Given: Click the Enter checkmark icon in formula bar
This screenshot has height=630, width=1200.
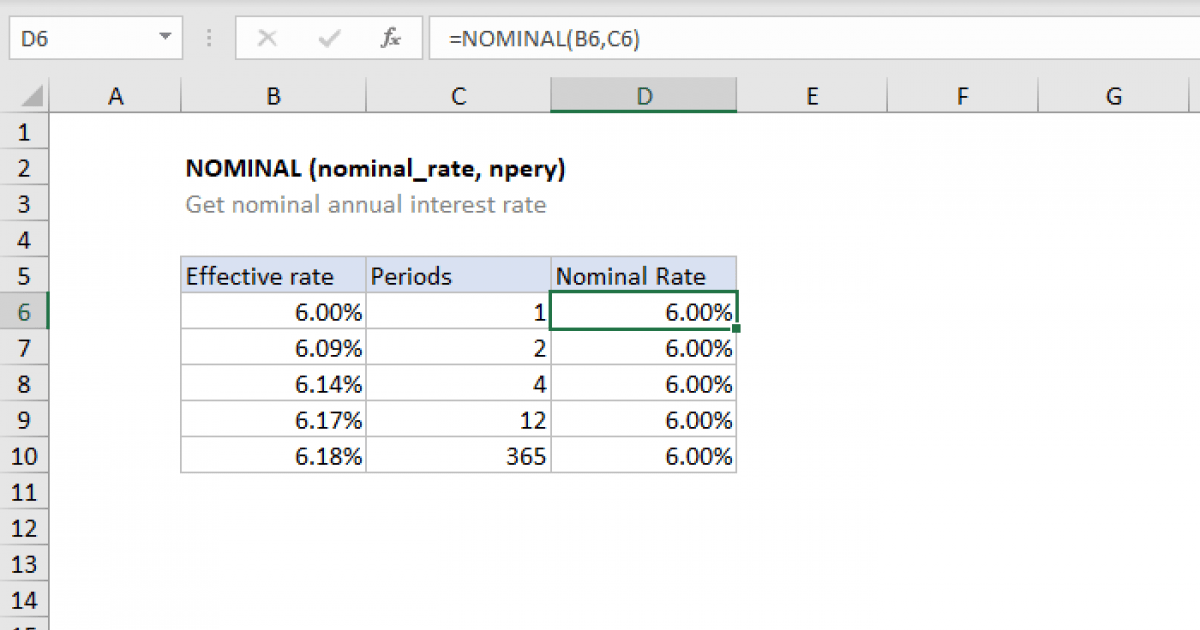Looking at the screenshot, I should point(328,38).
